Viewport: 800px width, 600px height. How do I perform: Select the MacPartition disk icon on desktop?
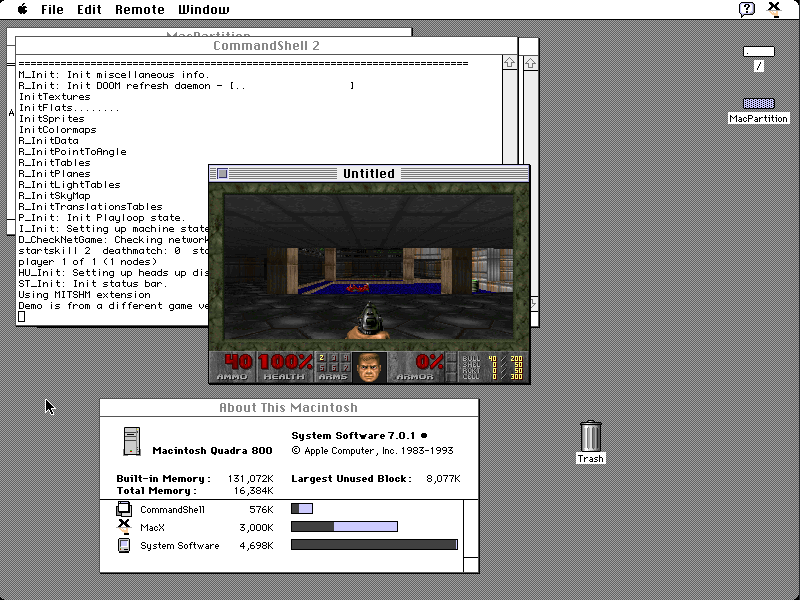[x=759, y=104]
